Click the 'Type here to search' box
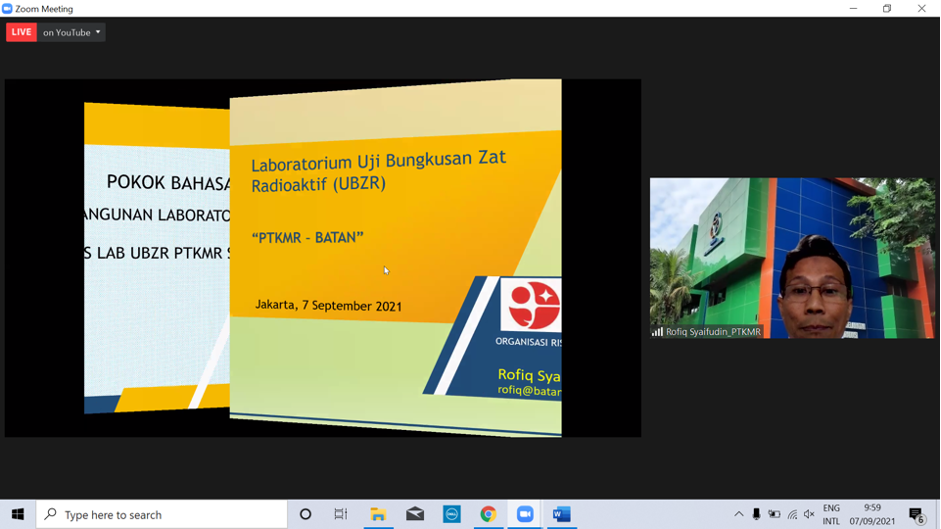941x529 pixels. pos(162,515)
